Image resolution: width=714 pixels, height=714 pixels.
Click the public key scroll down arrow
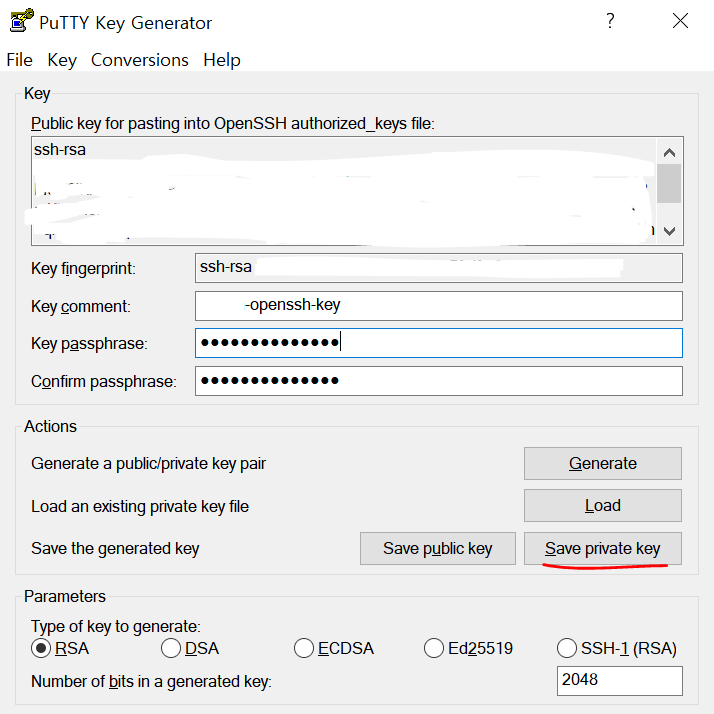(669, 231)
